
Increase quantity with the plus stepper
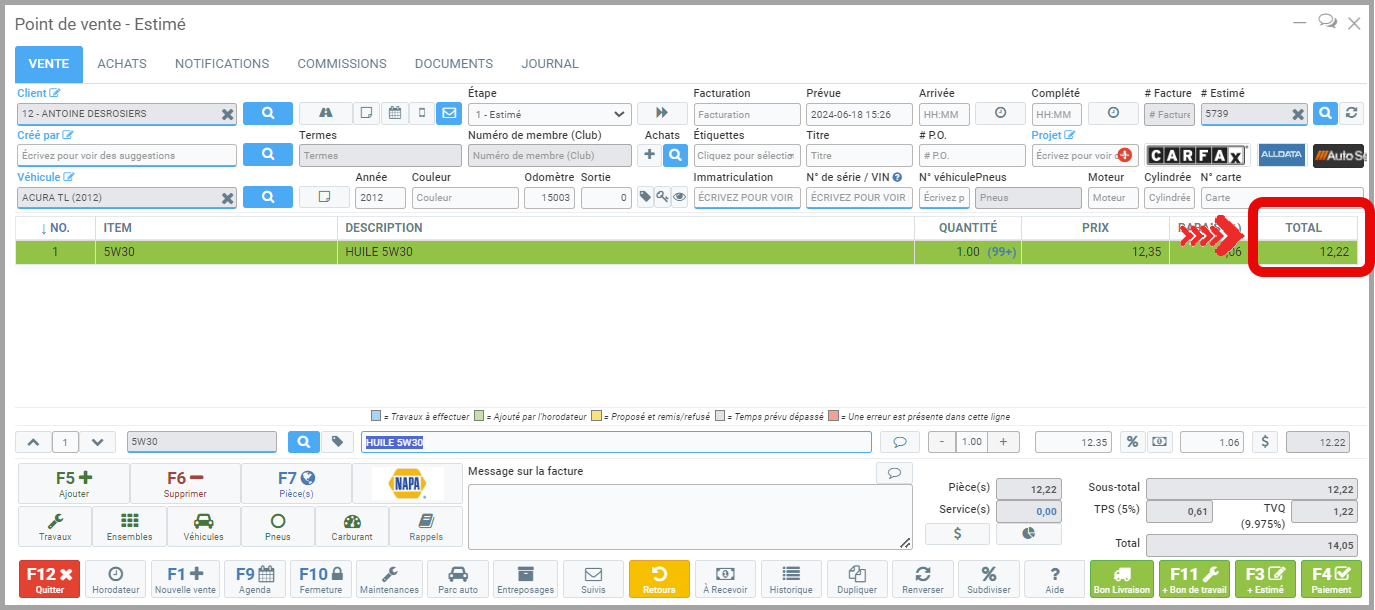[x=1003, y=442]
